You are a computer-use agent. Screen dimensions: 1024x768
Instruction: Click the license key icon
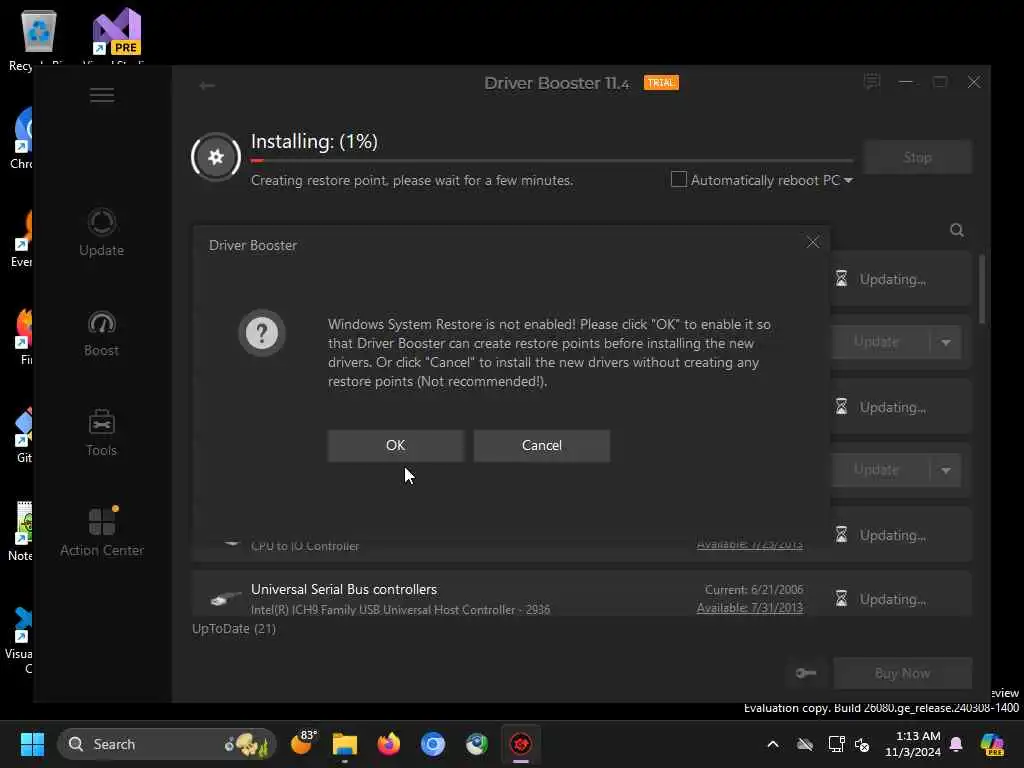(807, 673)
